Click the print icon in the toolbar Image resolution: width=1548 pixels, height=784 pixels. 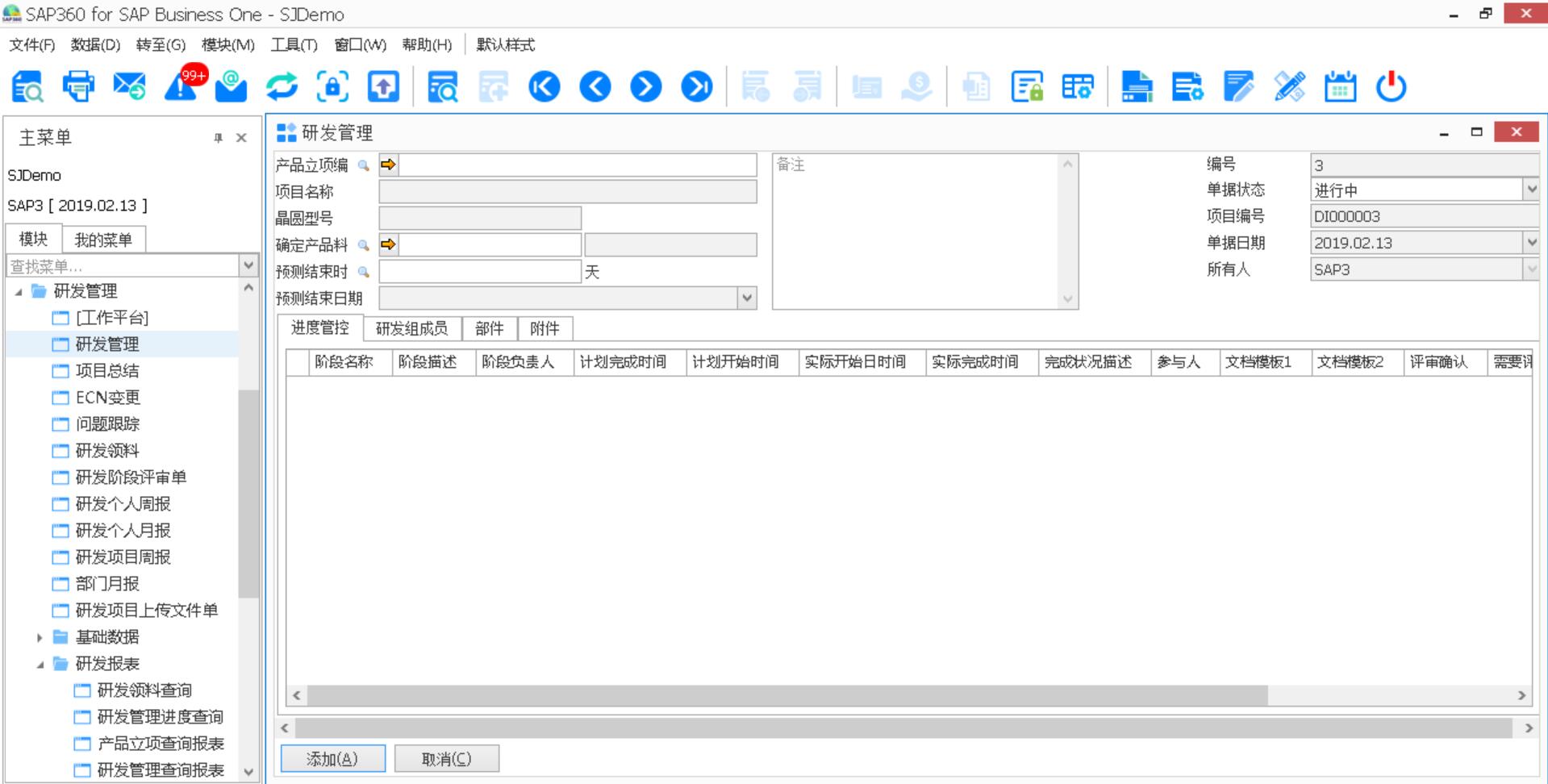pos(78,86)
